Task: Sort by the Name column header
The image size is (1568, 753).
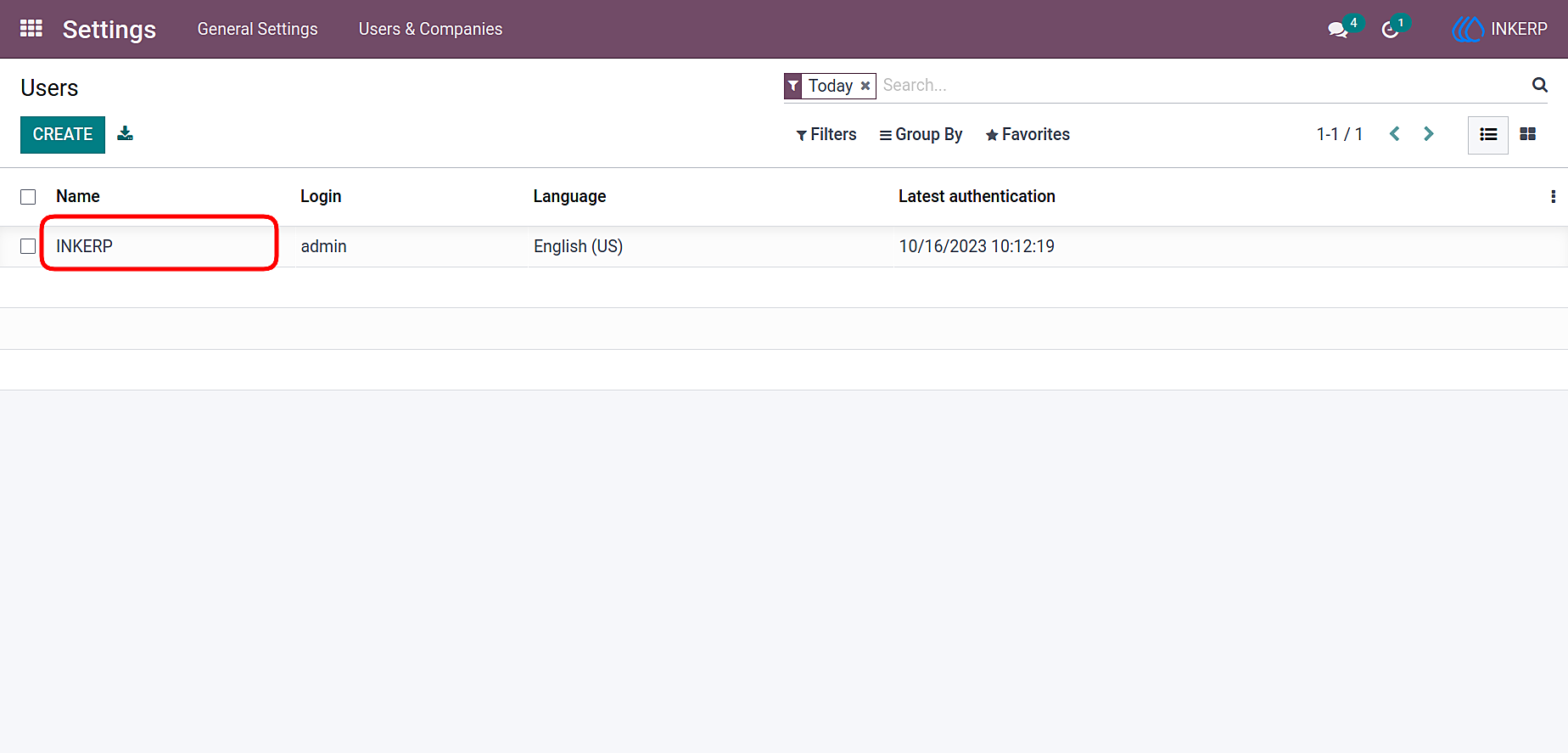Action: point(78,196)
